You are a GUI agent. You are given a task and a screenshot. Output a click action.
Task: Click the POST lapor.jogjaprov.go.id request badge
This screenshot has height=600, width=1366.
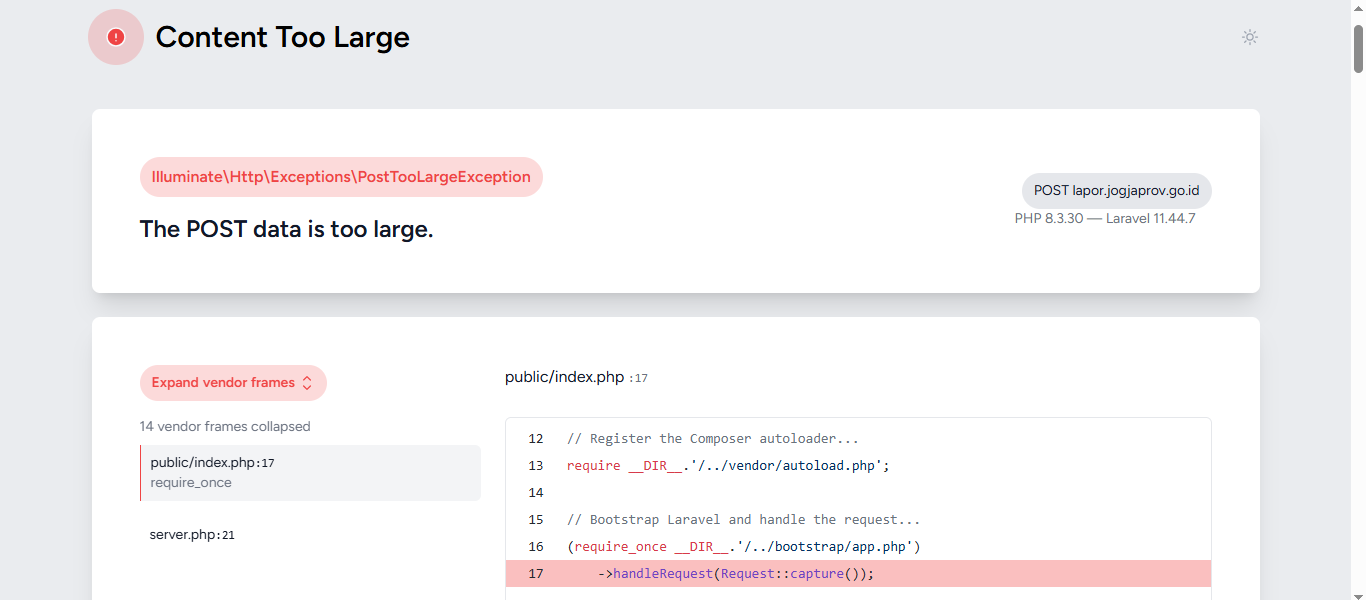[x=1116, y=191]
